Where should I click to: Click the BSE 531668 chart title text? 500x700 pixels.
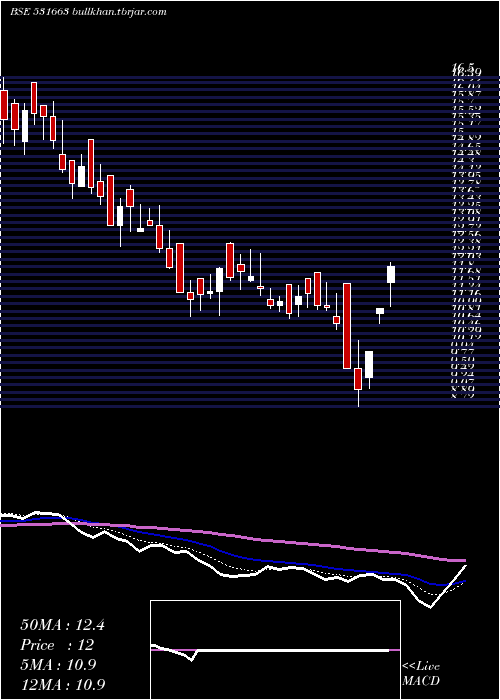pos(88,12)
